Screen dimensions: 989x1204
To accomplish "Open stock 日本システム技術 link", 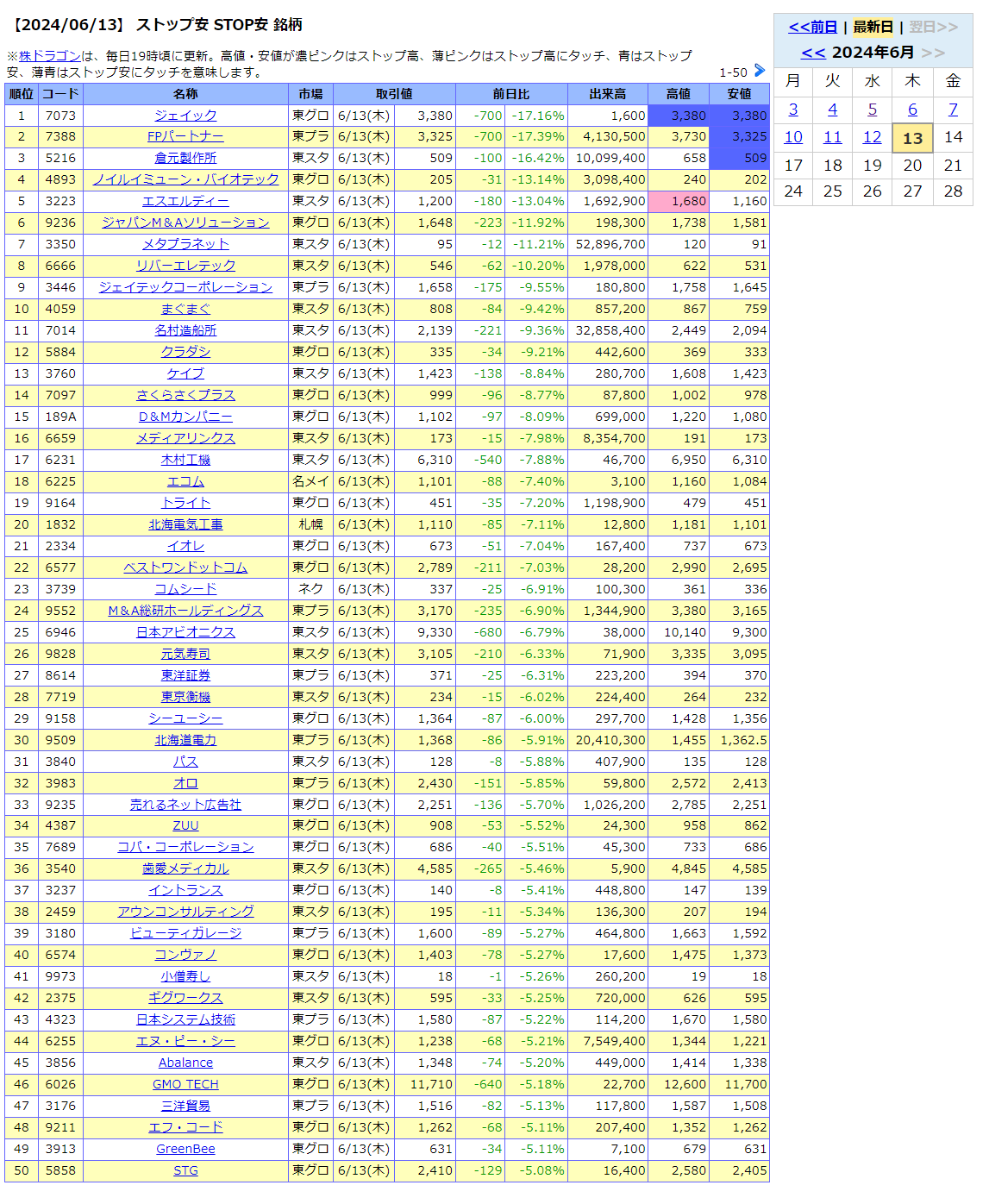I will [185, 1020].
